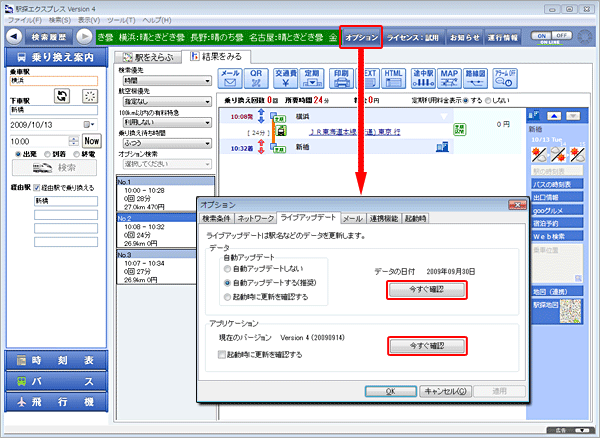Select route result No.1 10:00 - 10:28
Image resolution: width=600 pixels, height=438 pixels.
(x=165, y=194)
